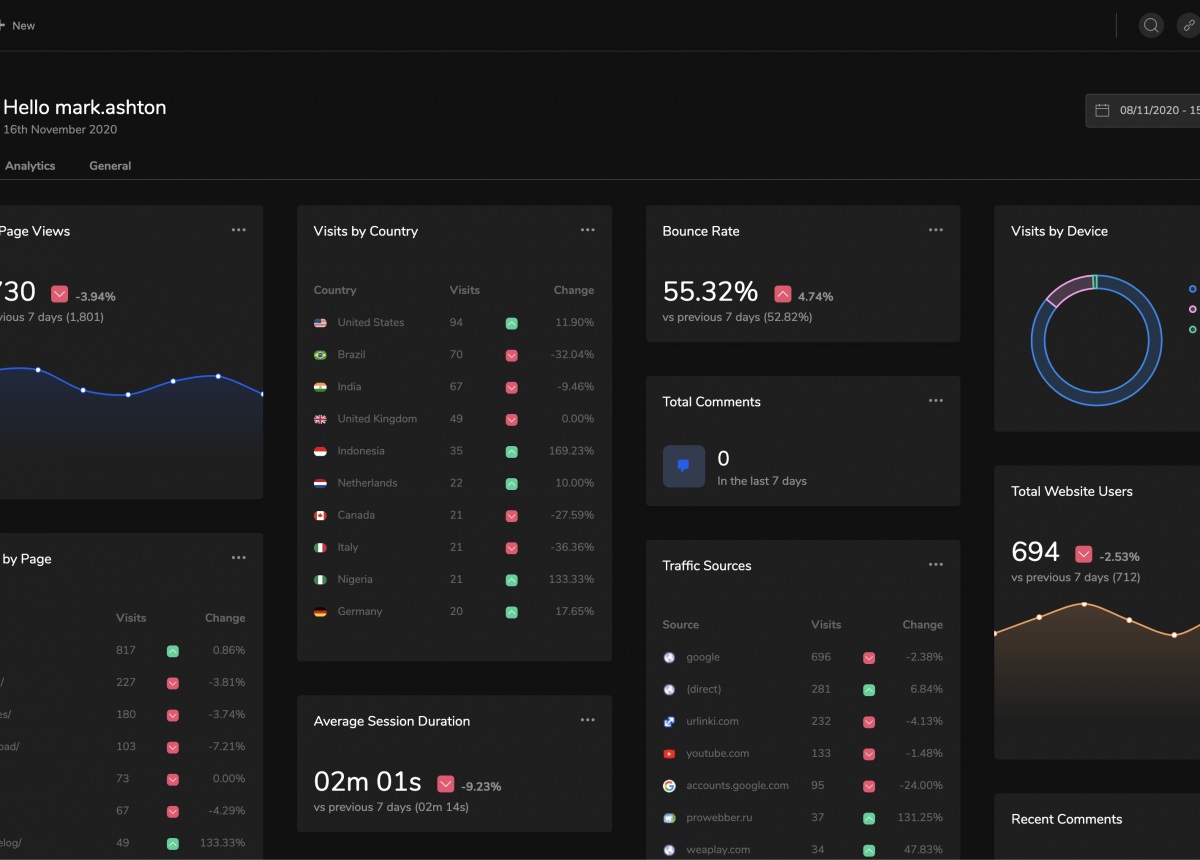This screenshot has width=1200, height=860.
Task: Open the accounts.google.com traffic source
Action: (737, 786)
